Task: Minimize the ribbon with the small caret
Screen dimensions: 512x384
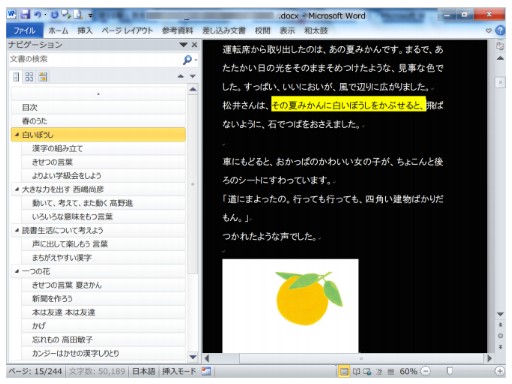Action: [489, 31]
